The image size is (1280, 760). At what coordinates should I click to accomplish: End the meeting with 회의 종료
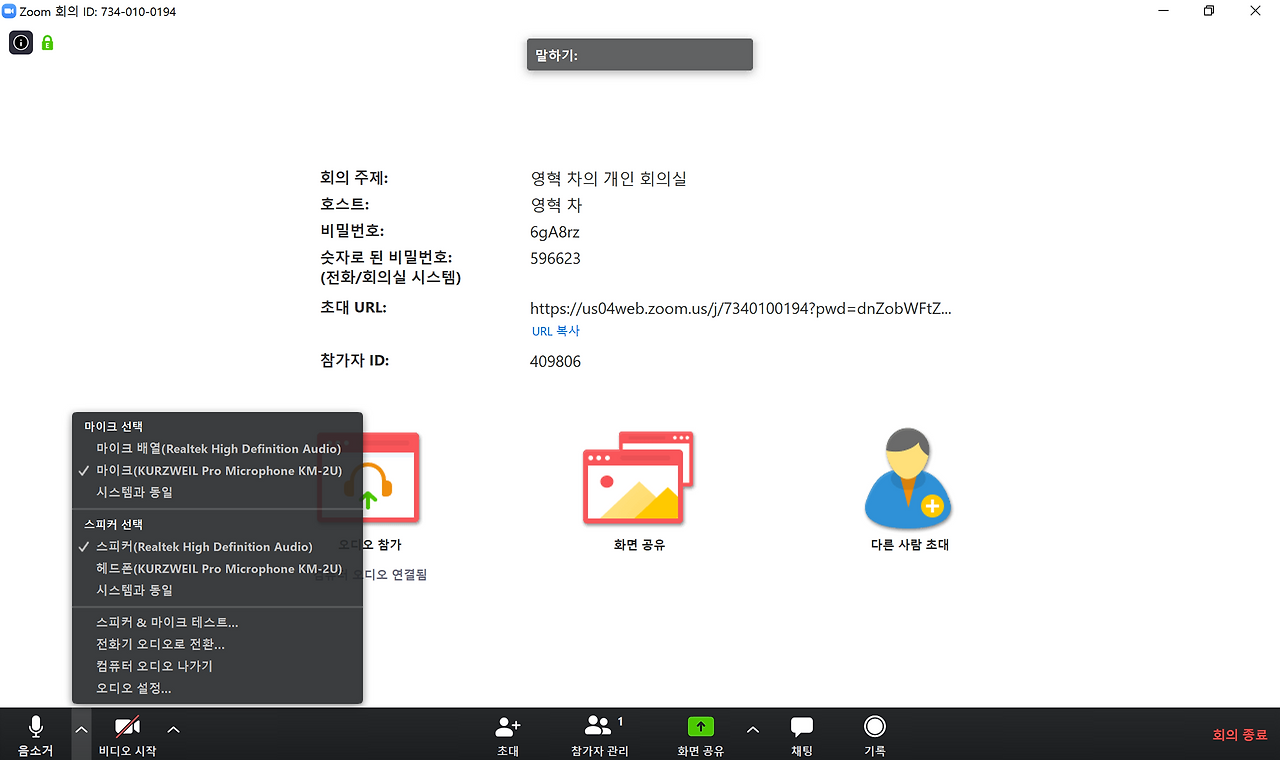point(1239,735)
